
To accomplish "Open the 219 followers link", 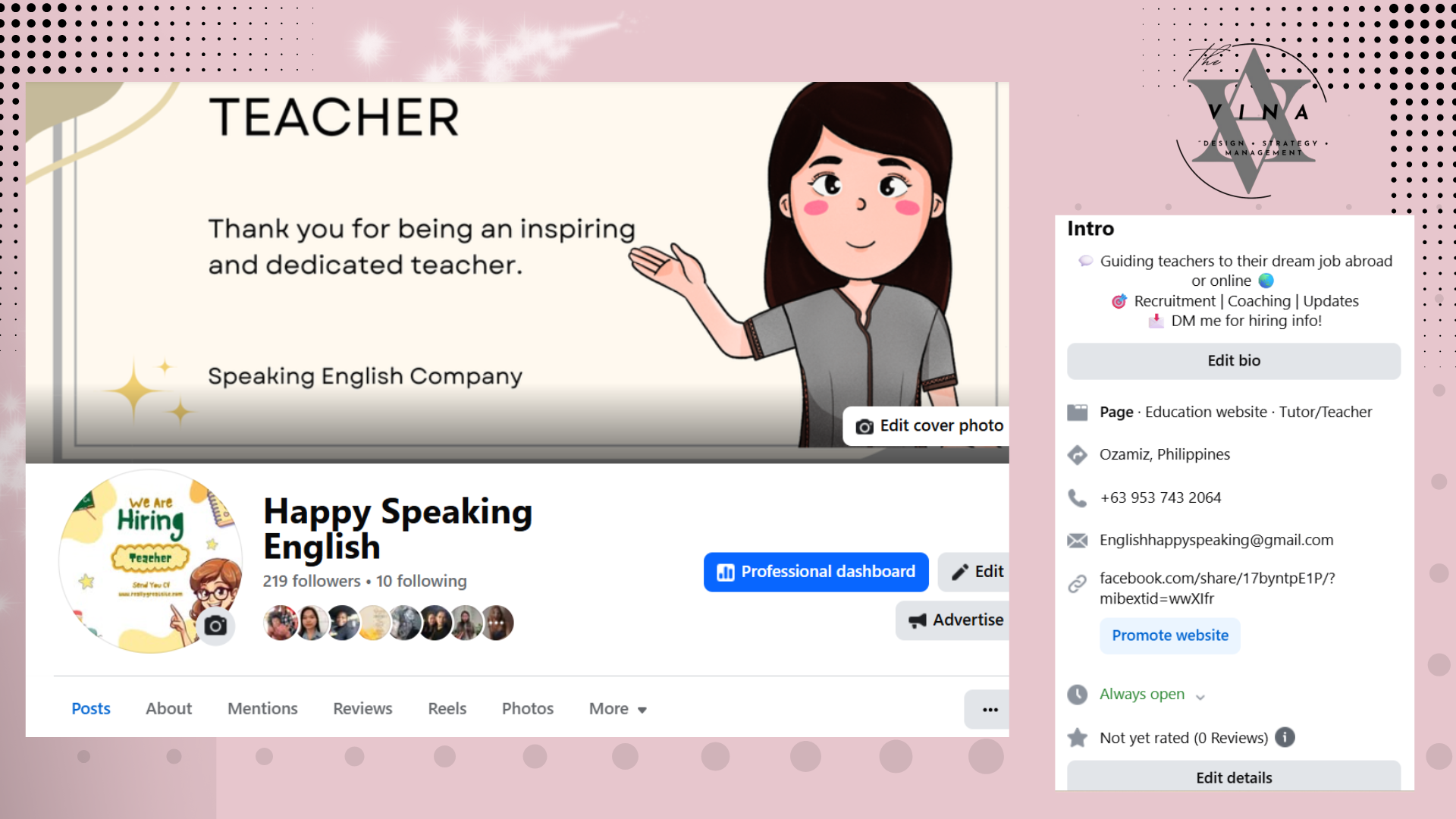I will coord(312,581).
